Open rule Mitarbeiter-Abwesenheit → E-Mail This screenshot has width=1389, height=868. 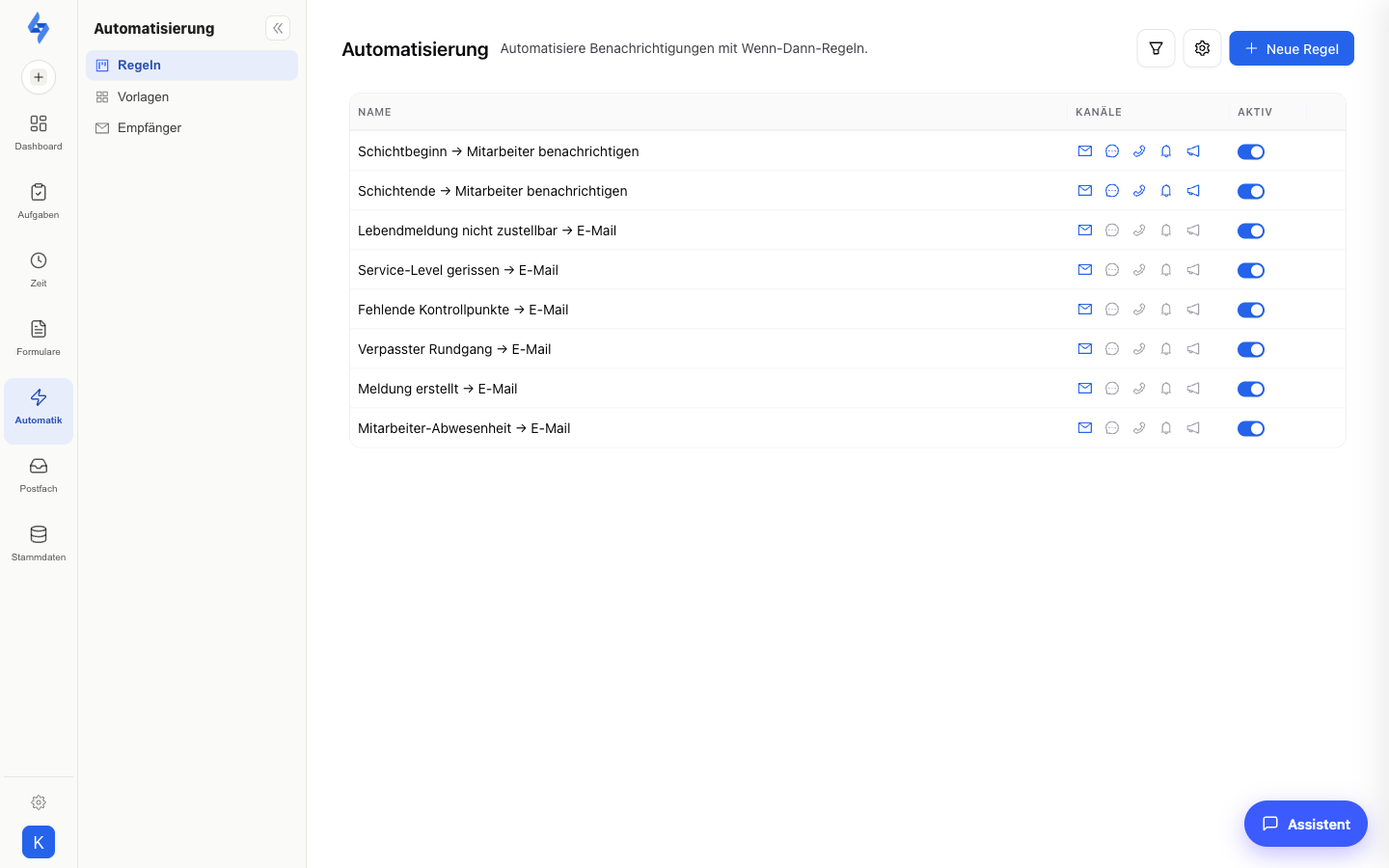coord(464,428)
